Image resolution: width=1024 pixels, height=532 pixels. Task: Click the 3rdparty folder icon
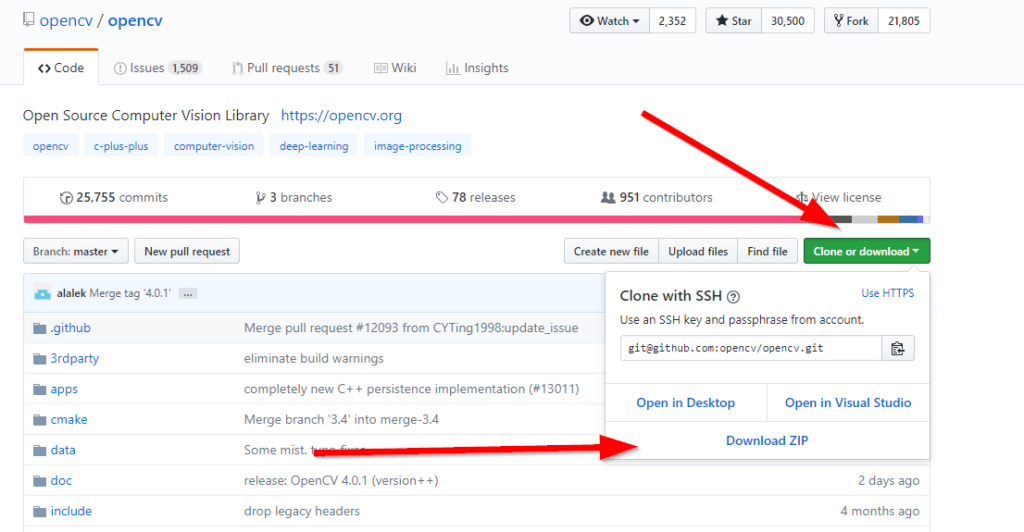[x=40, y=358]
